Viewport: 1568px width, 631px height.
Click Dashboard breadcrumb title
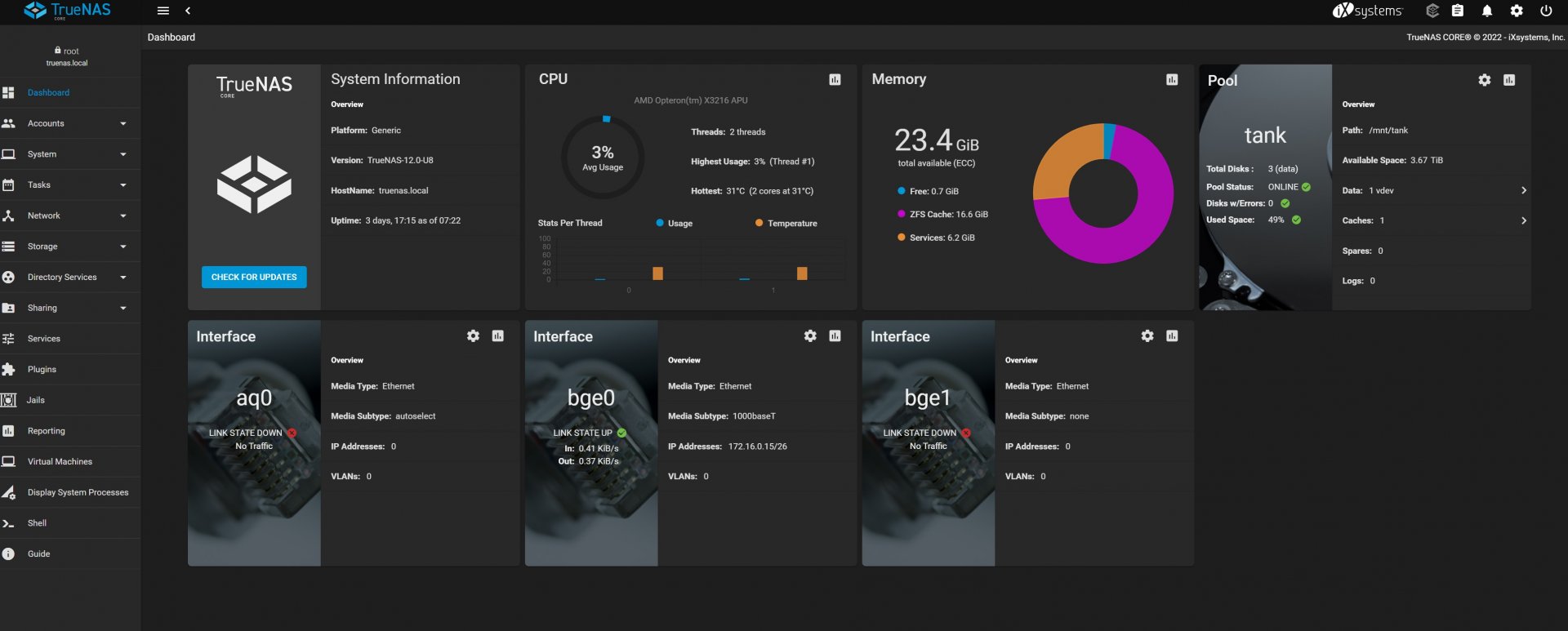click(x=171, y=38)
